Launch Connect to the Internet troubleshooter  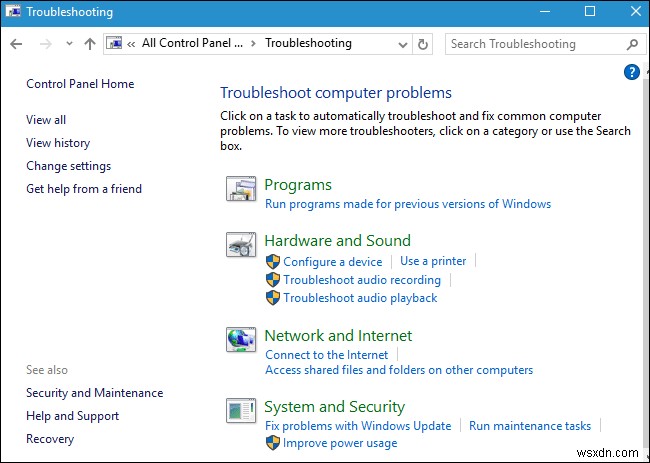pos(327,355)
